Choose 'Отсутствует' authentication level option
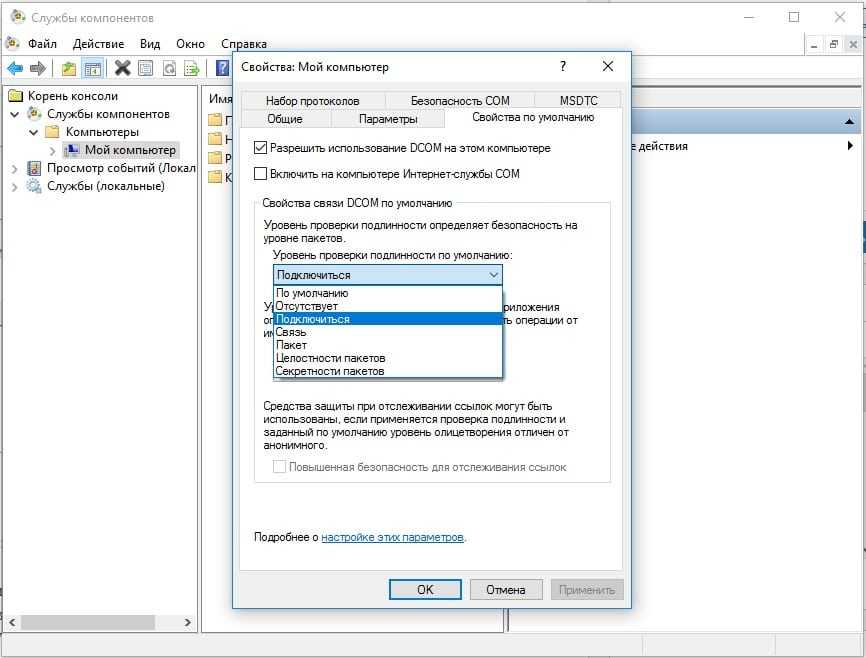Viewport: 866px width, 658px height. (307, 306)
